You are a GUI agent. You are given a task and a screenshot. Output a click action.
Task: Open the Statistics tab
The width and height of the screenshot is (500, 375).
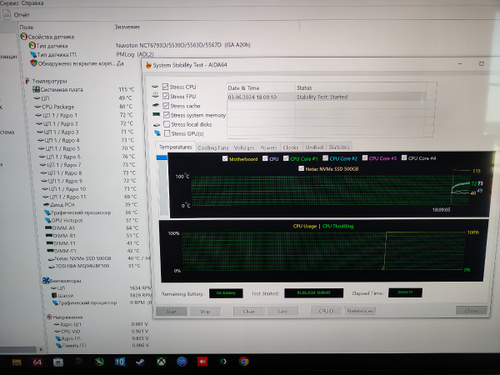click(339, 147)
